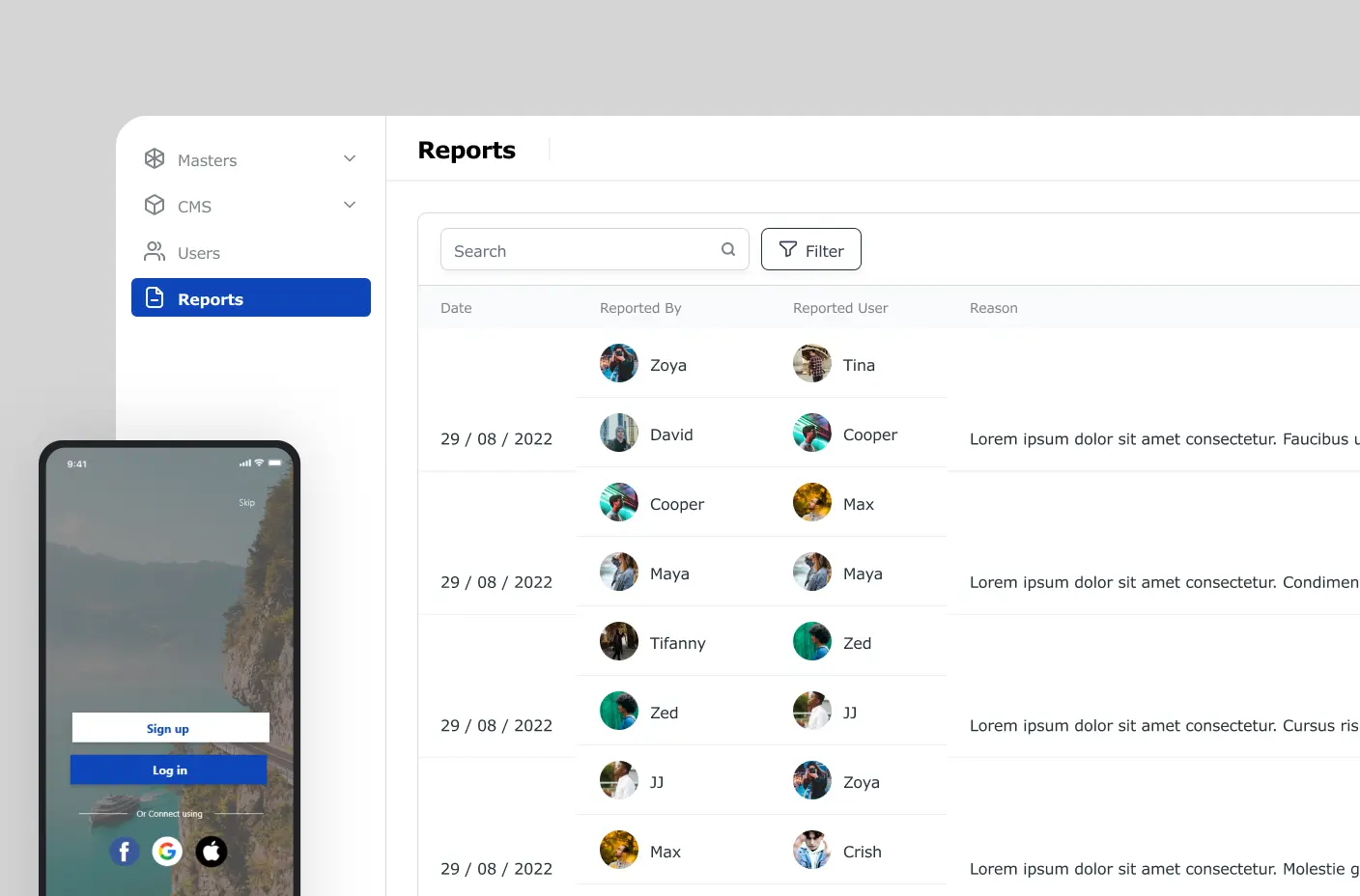The width and height of the screenshot is (1360, 896).
Task: Focus the Search input field
Action: tap(580, 250)
